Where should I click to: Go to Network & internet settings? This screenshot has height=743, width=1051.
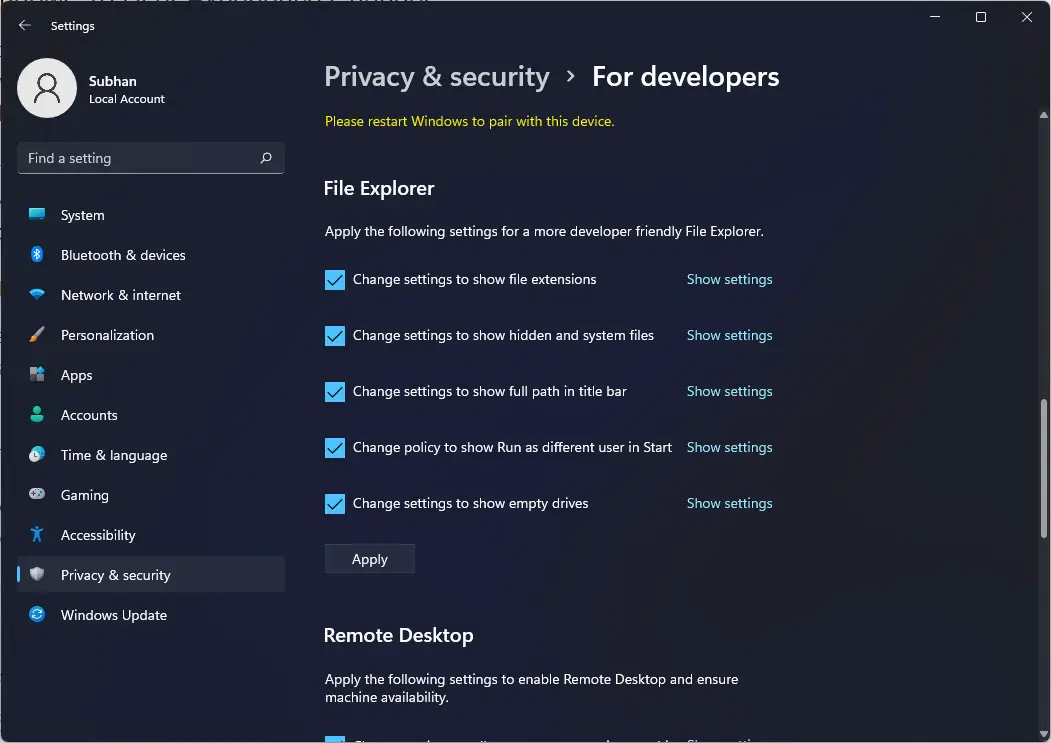[x=151, y=294]
